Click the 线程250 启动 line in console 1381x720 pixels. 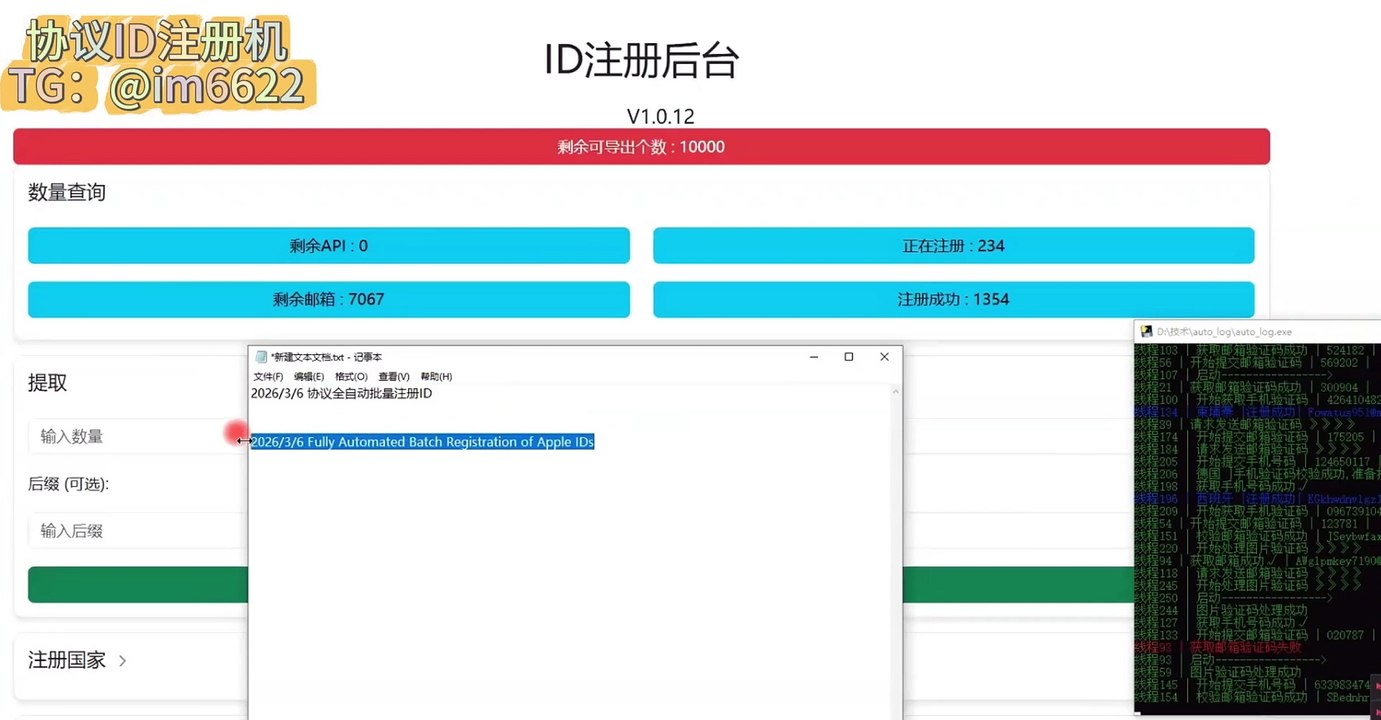click(1233, 598)
